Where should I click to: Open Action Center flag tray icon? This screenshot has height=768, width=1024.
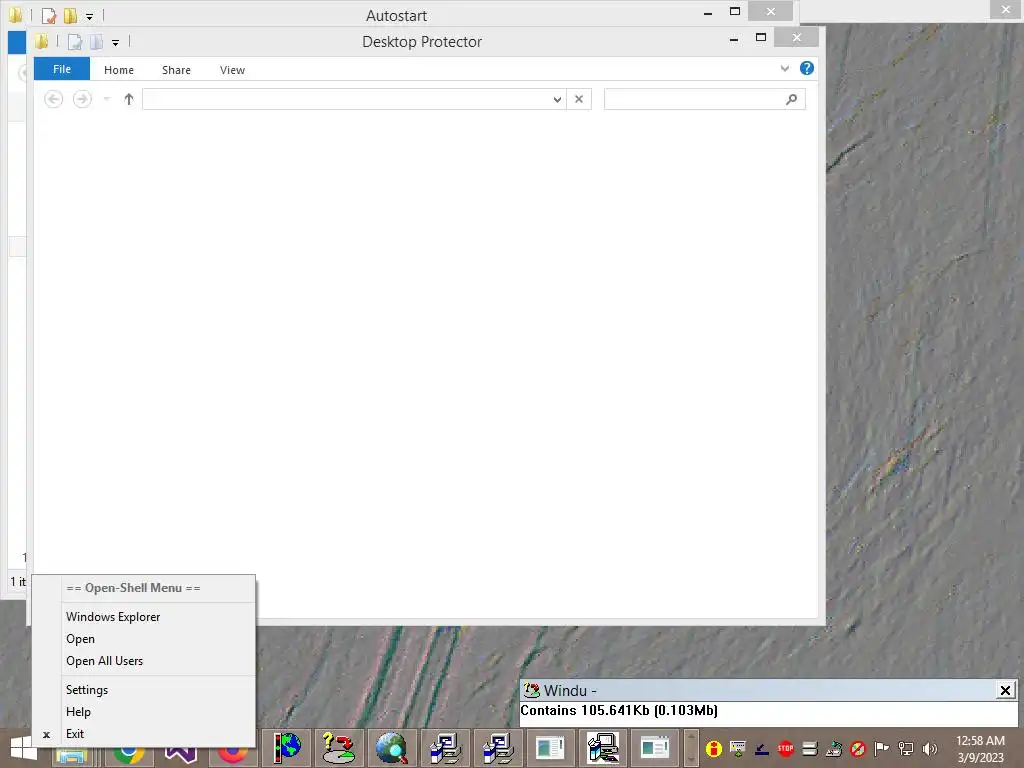click(x=882, y=748)
